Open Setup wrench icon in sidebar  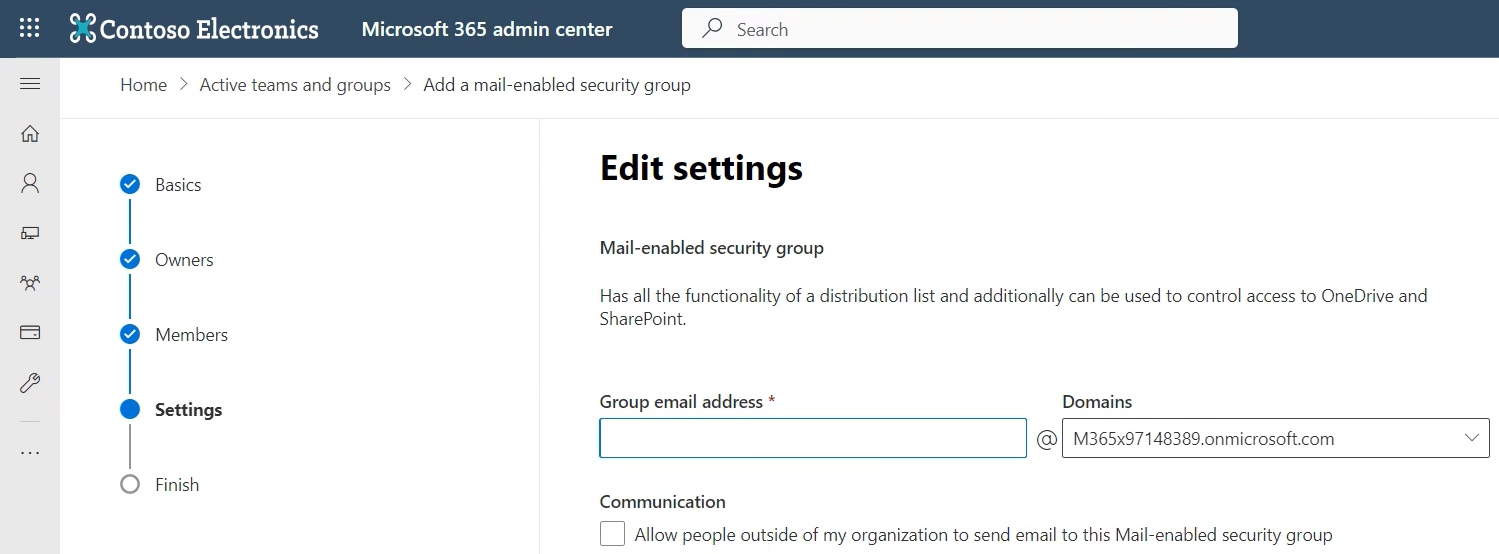[x=30, y=382]
